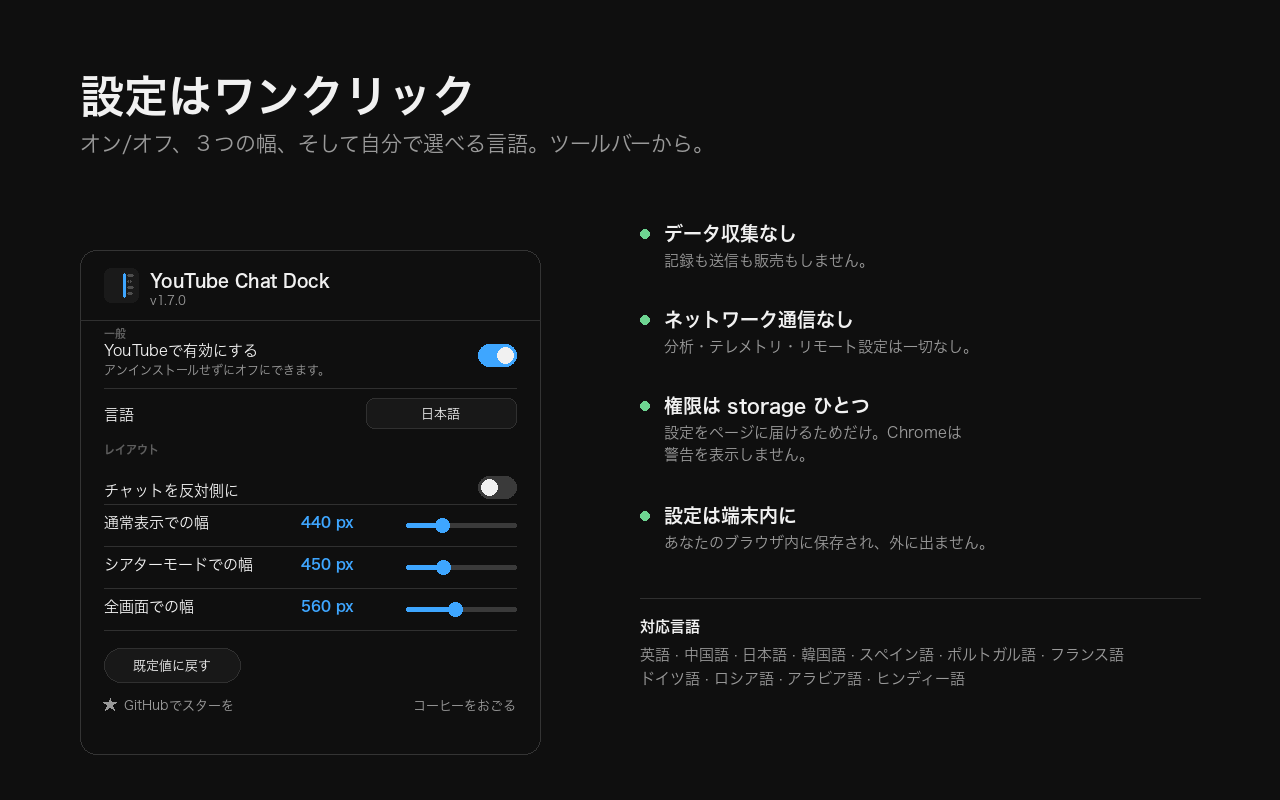Click the GitHub star icon
Screen dimensions: 1280x800
110,705
